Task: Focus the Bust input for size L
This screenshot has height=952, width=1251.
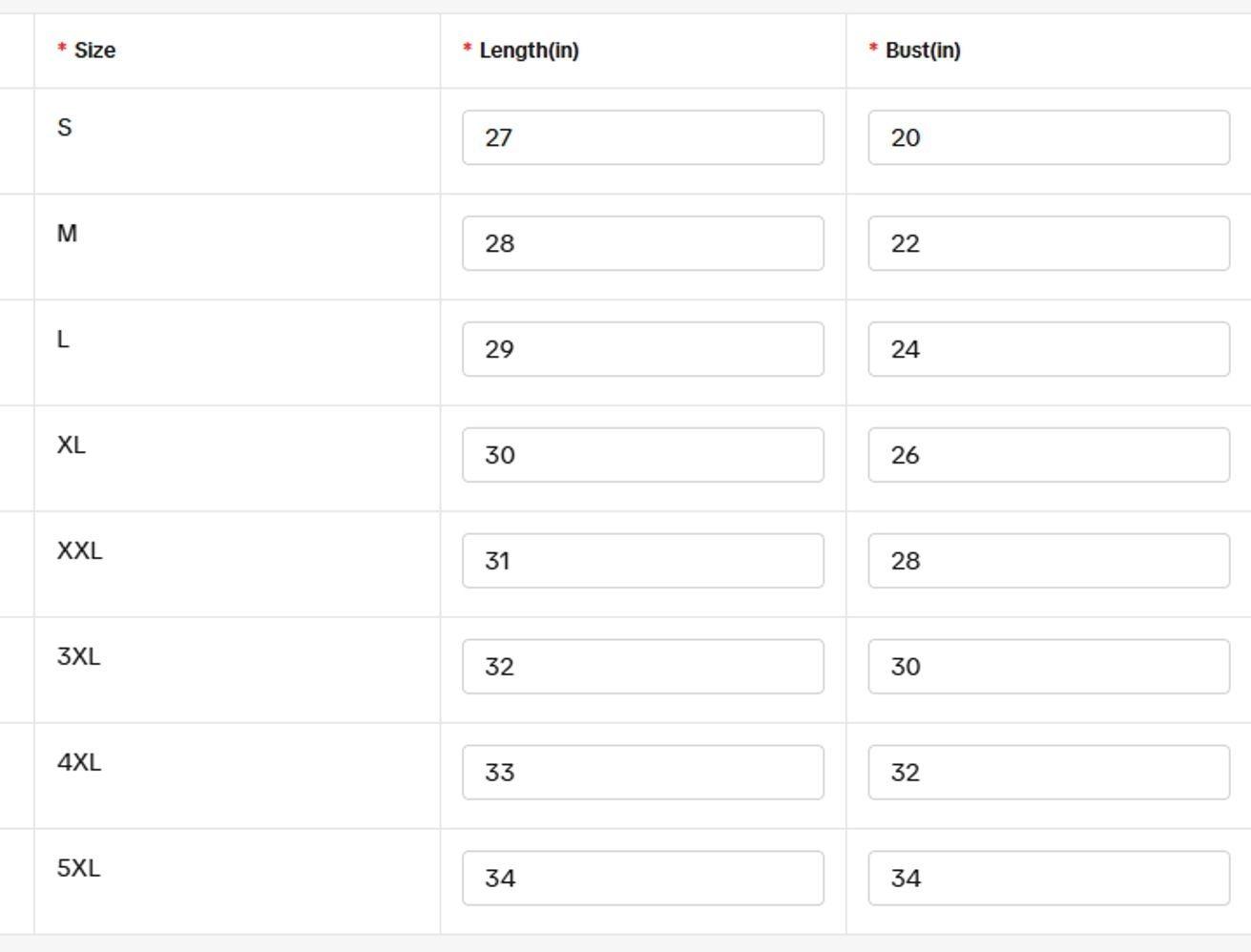Action: (1048, 349)
